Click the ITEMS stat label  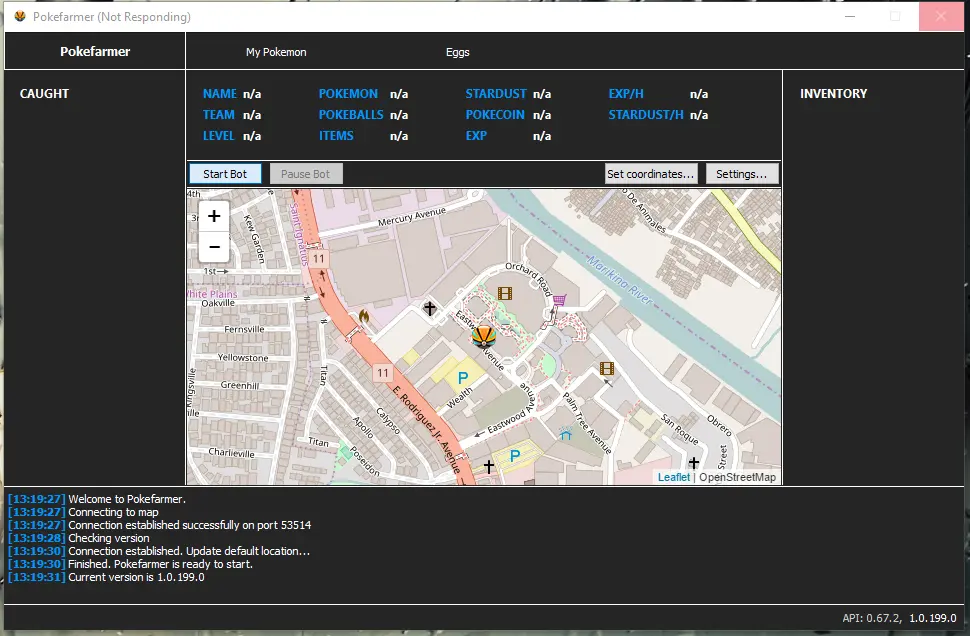coord(336,135)
